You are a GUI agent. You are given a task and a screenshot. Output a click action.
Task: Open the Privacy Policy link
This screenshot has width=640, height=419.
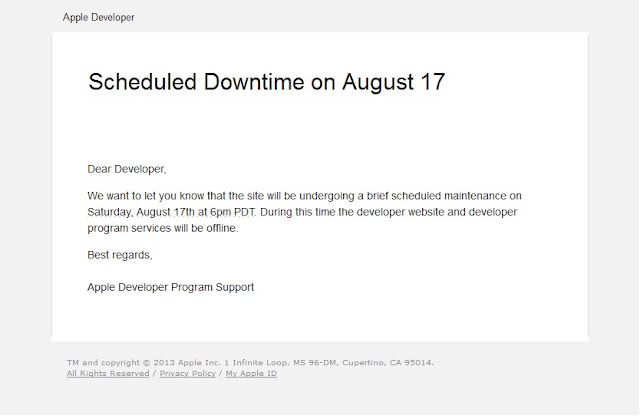coord(187,373)
